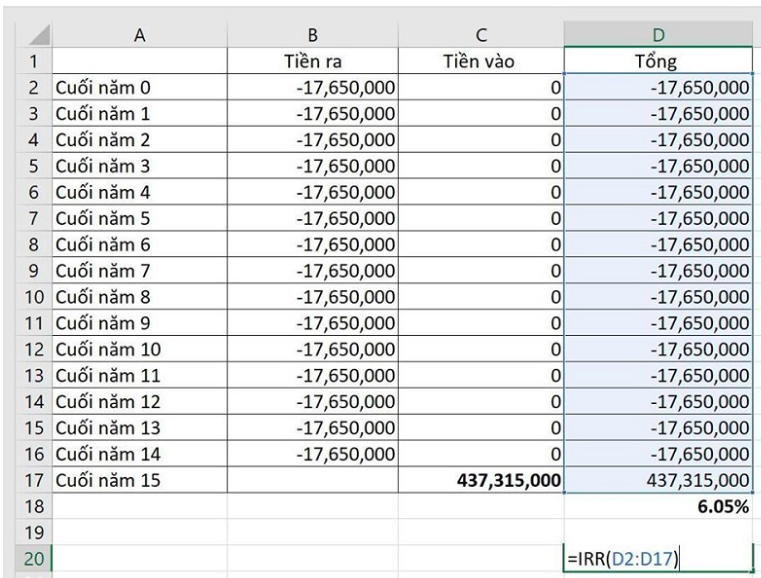Select empty cell B17 beside 'Cuối năm 15'
This screenshot has height=578, width=761.
point(313,480)
